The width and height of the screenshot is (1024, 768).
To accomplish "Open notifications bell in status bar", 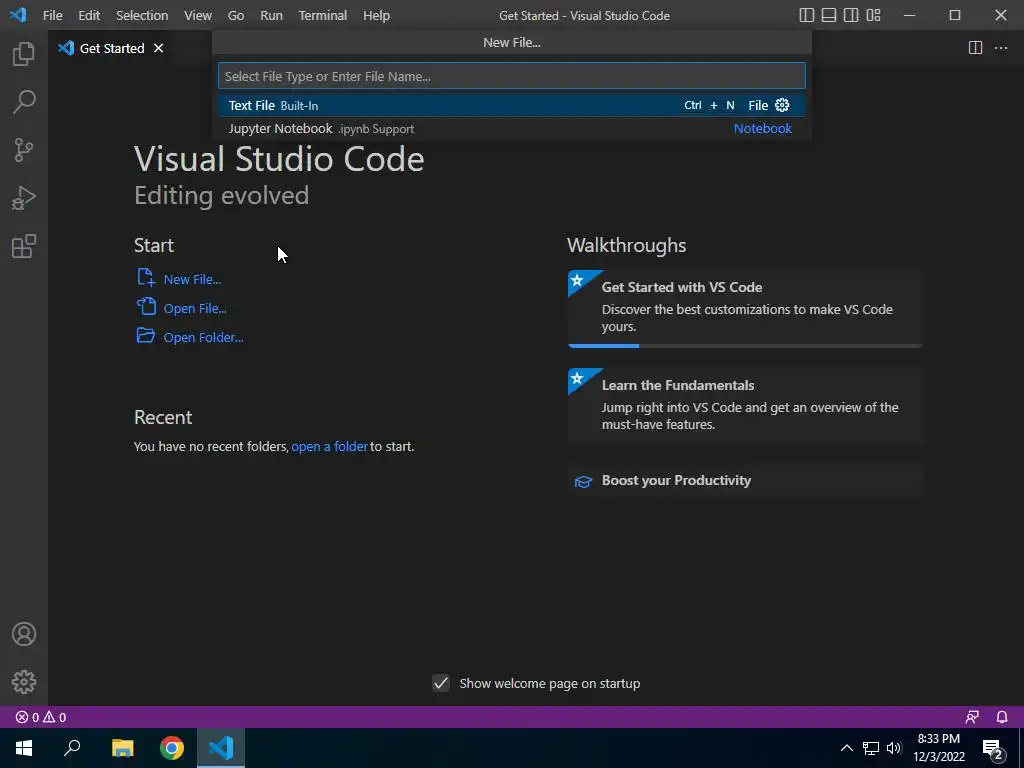I will click(x=1002, y=717).
